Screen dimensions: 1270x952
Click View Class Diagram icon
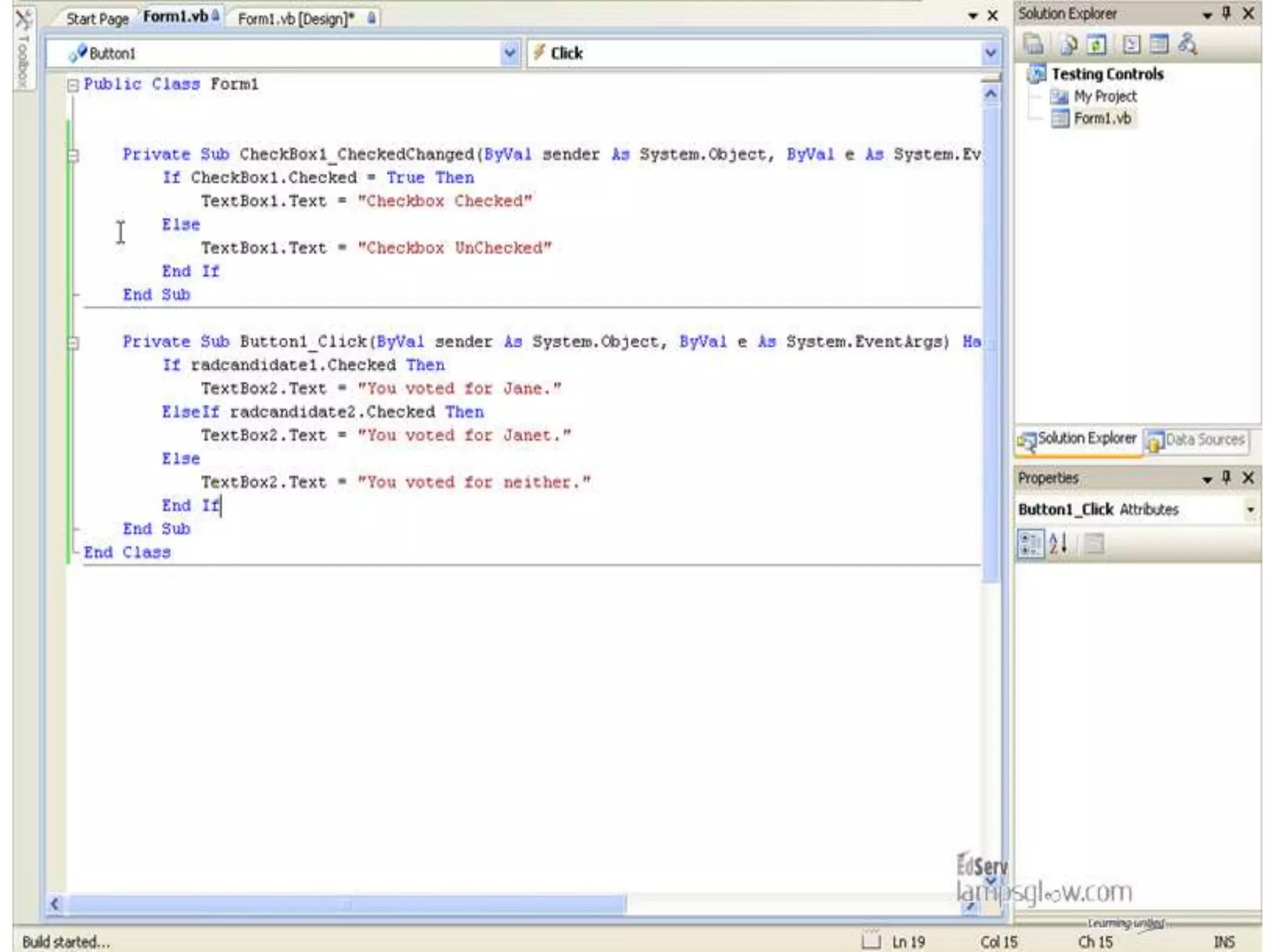(x=1188, y=45)
